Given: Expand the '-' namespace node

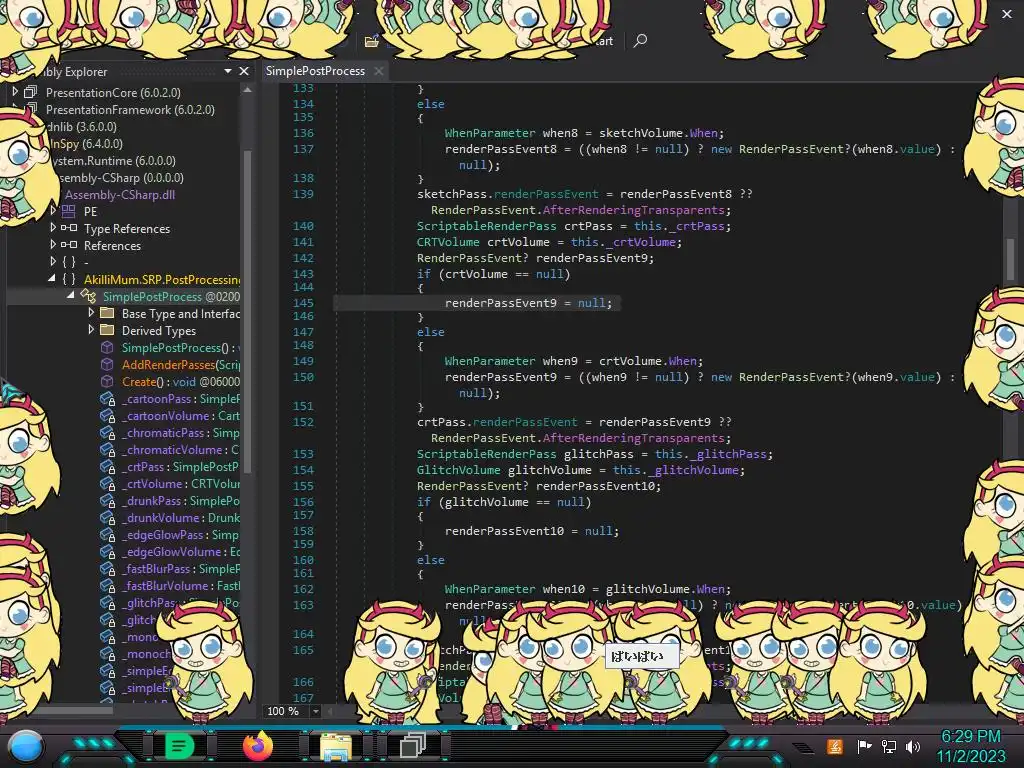Looking at the screenshot, I should pos(53,261).
